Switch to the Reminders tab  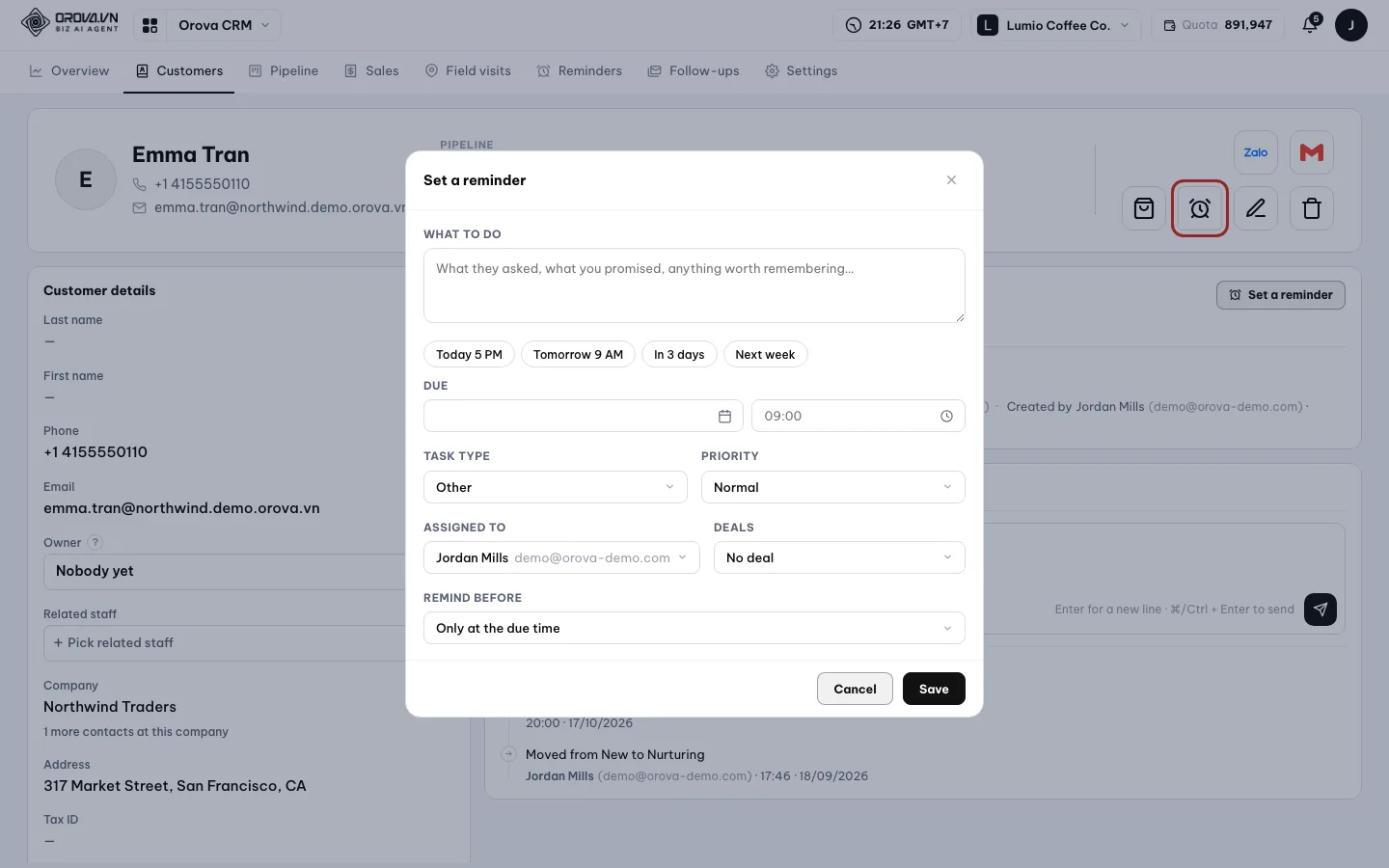click(x=580, y=71)
